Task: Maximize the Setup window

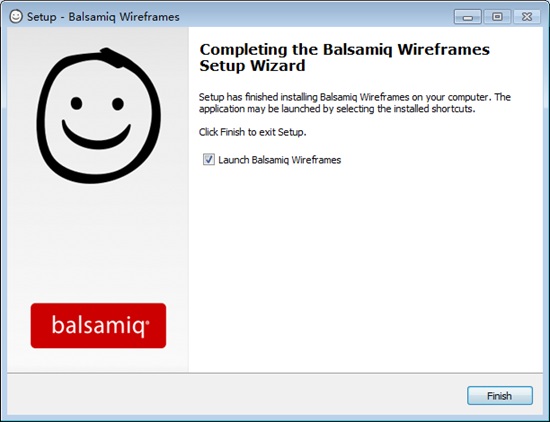Action: 497,17
